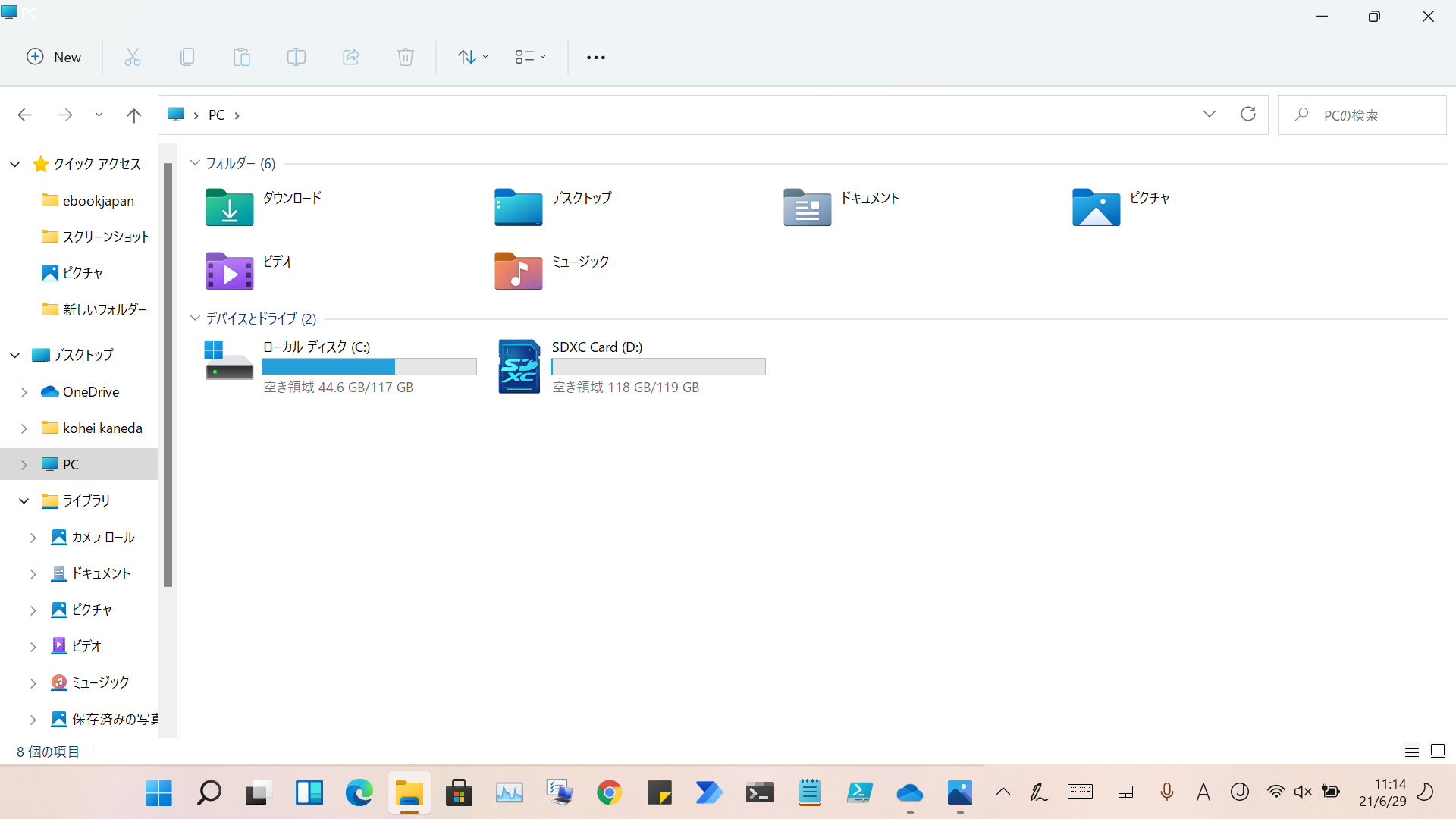The image size is (1456, 819).
Task: Click the Cut scissors icon in toolbar
Action: point(133,57)
